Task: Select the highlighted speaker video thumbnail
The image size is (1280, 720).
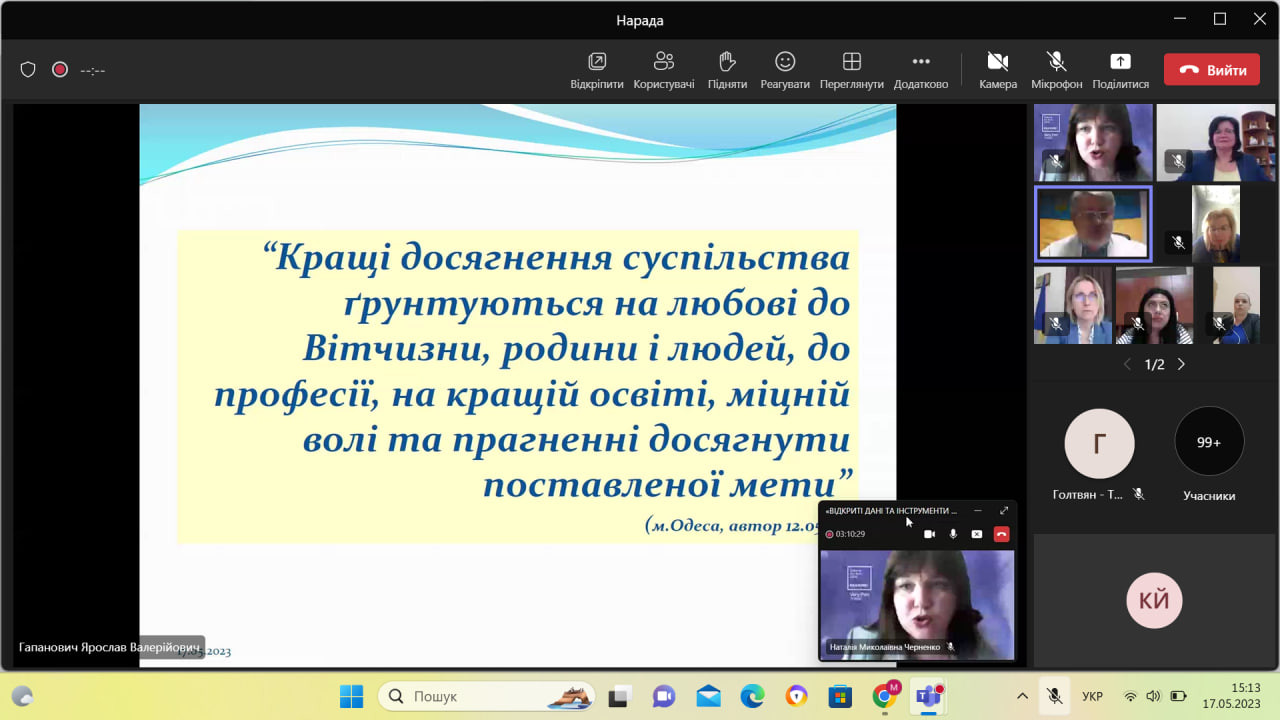Action: tap(1093, 224)
